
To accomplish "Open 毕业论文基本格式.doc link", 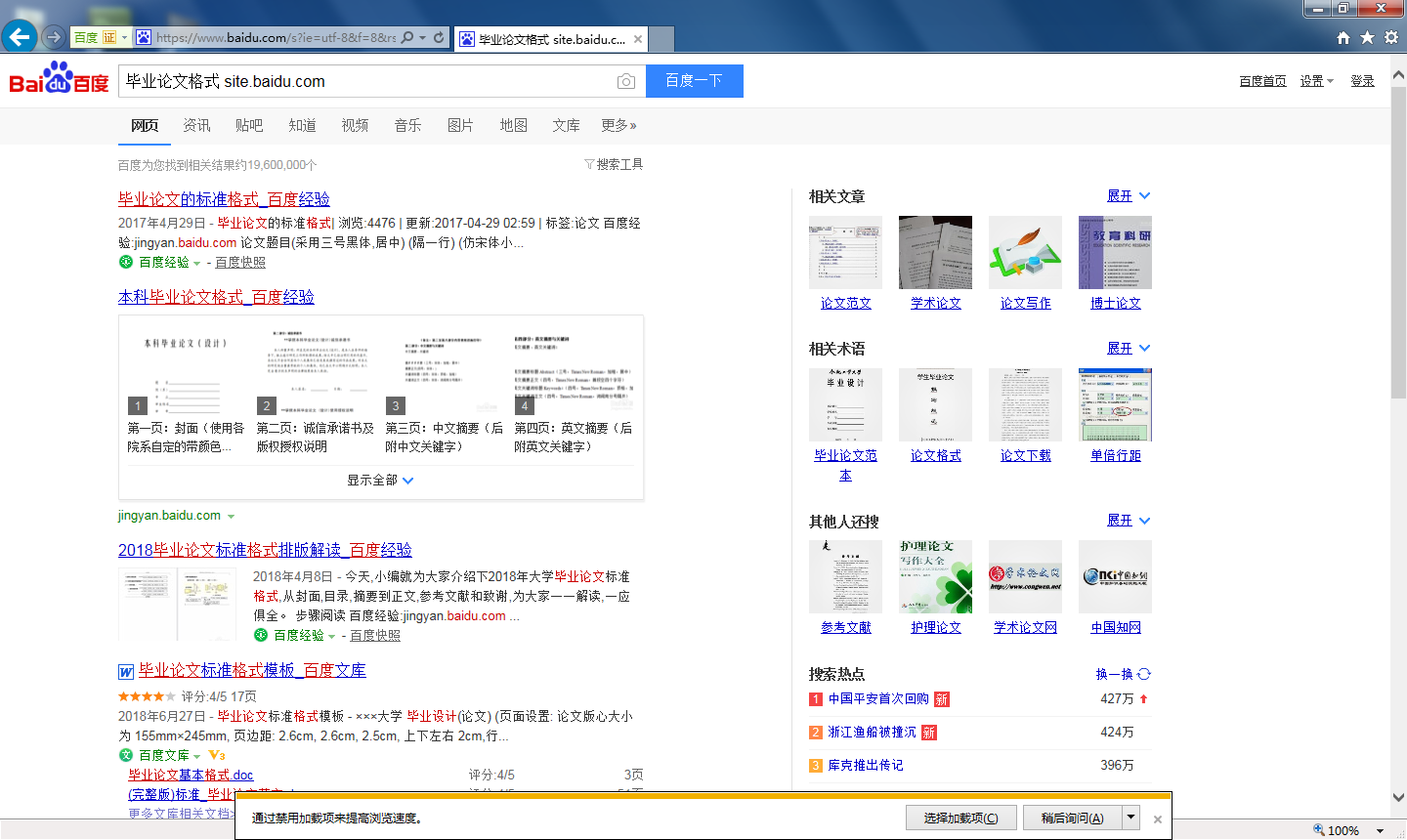I will [x=191, y=776].
